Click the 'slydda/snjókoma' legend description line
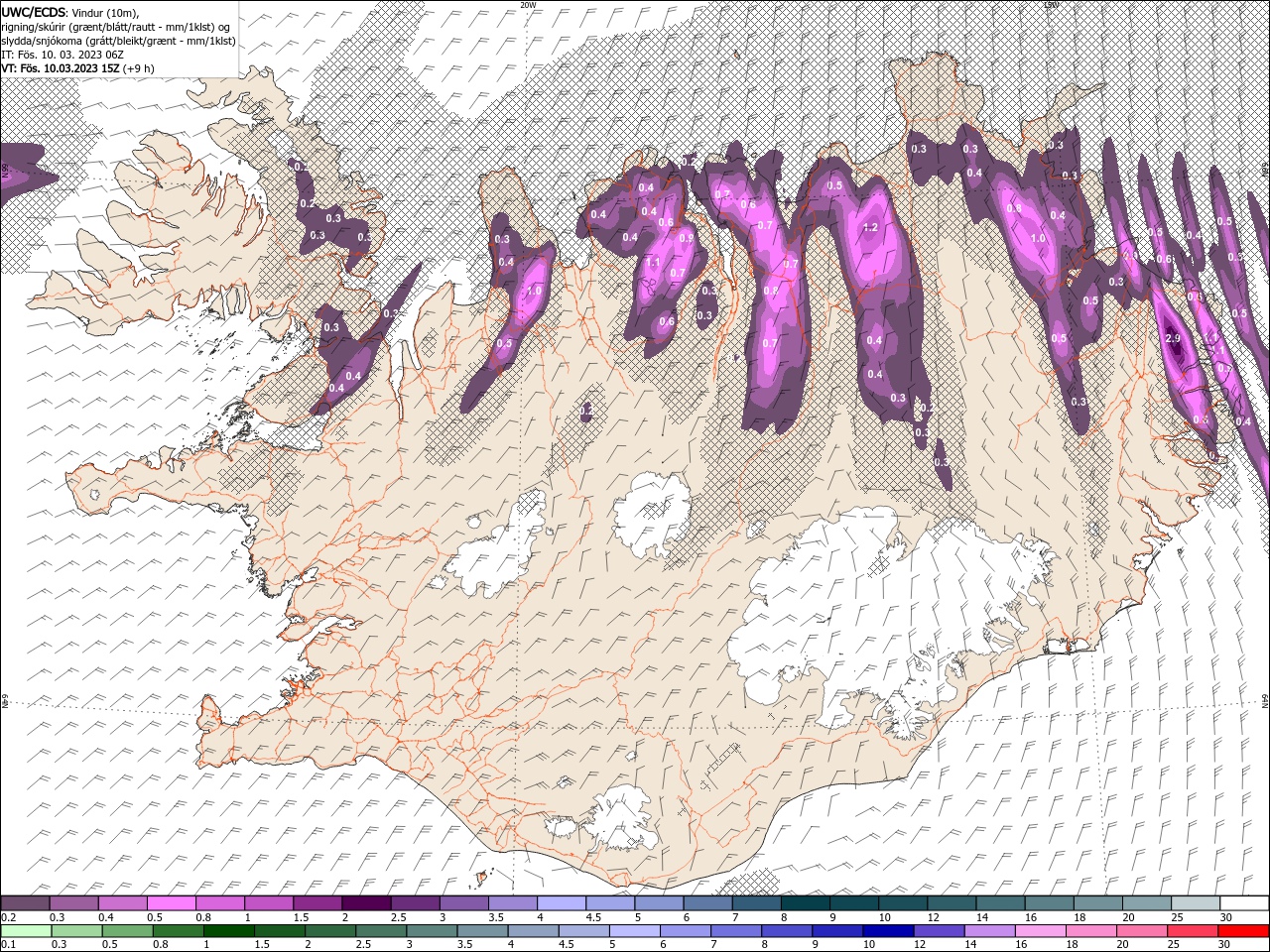 119,41
